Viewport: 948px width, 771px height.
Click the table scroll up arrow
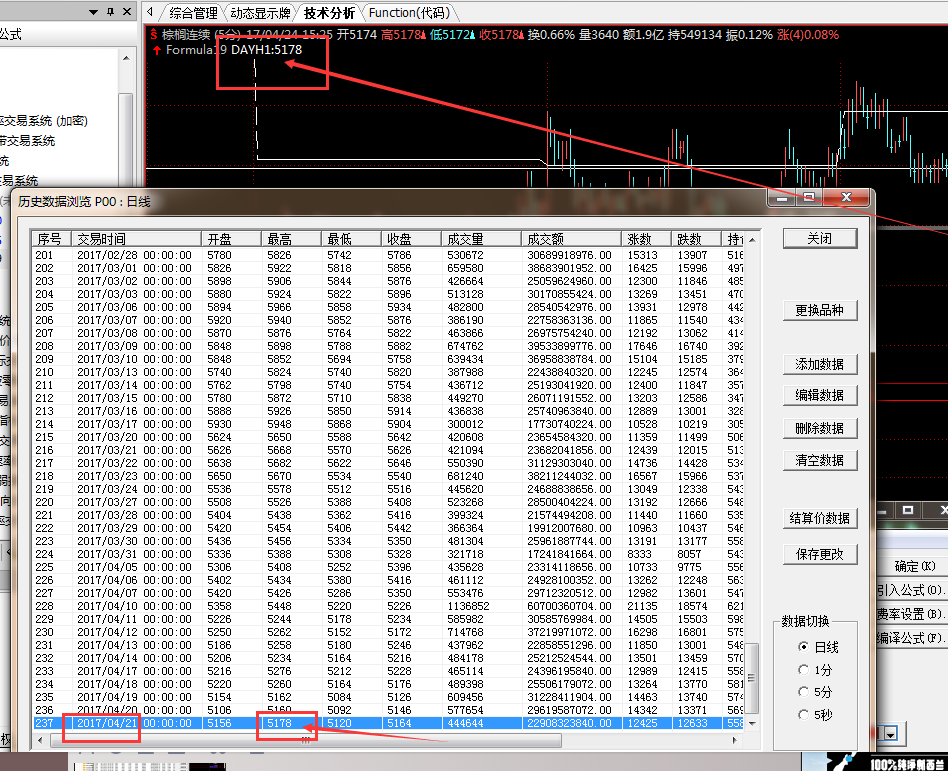pyautogui.click(x=752, y=240)
